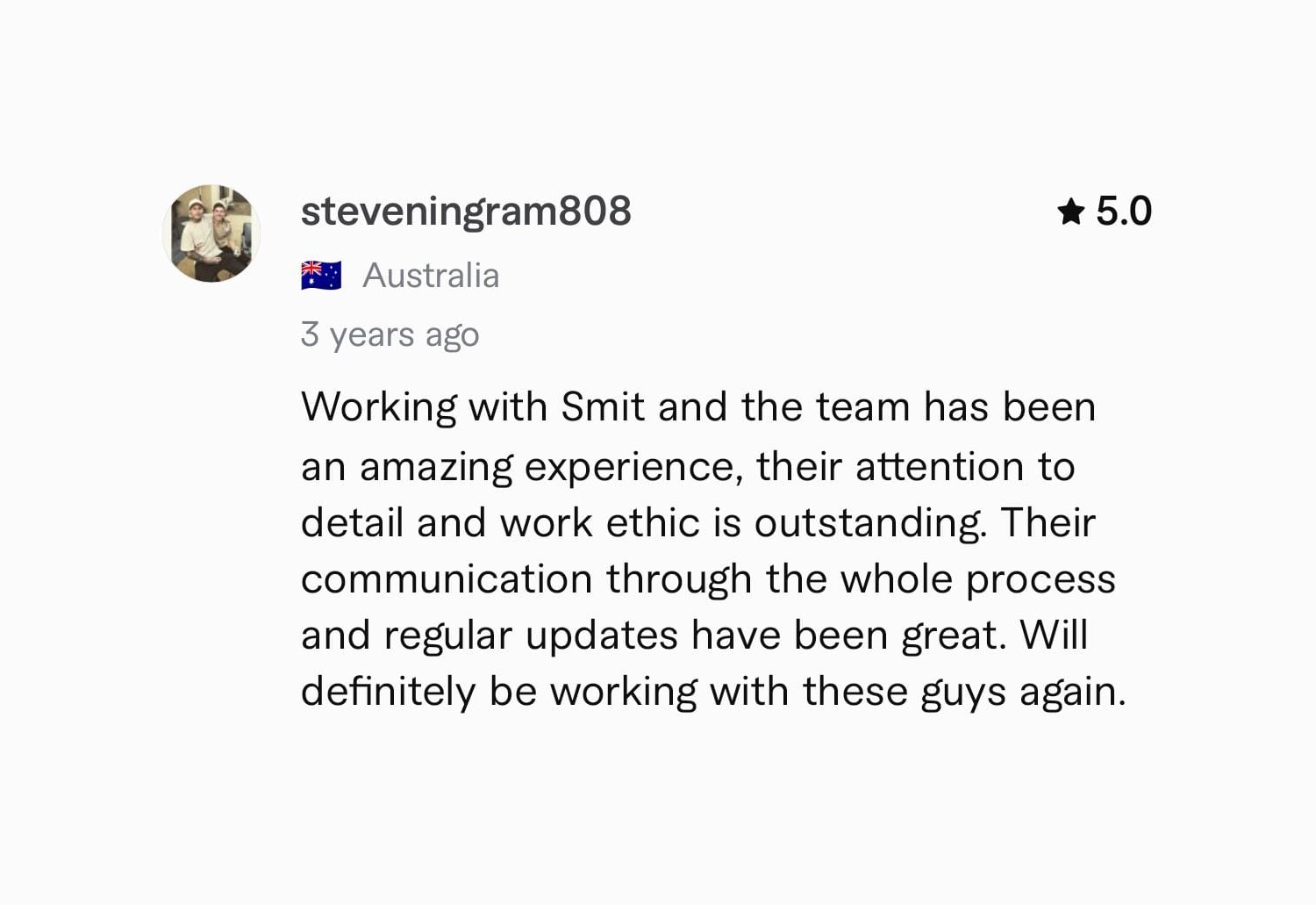1316x905 pixels.
Task: Click the "3 years ago" timestamp
Action: tap(390, 334)
